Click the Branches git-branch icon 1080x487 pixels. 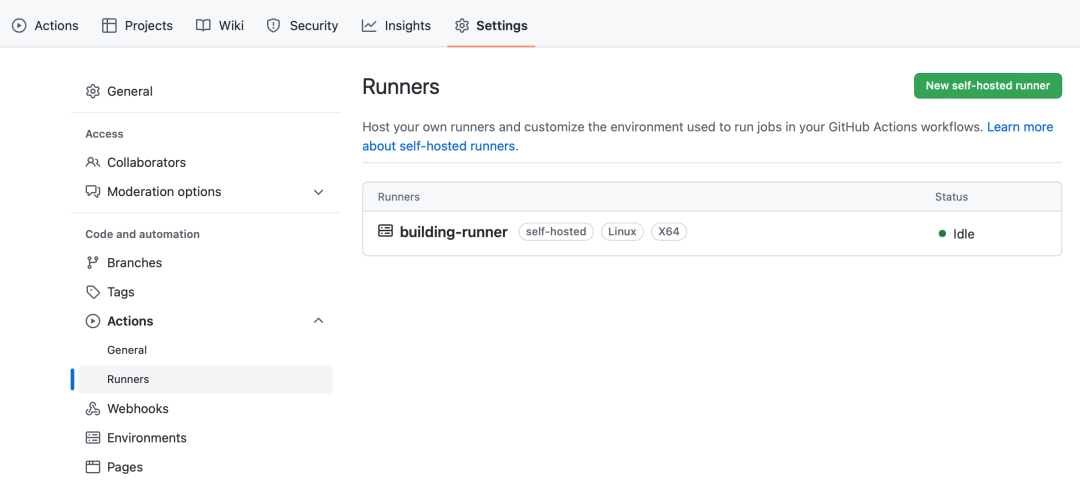(x=93, y=263)
